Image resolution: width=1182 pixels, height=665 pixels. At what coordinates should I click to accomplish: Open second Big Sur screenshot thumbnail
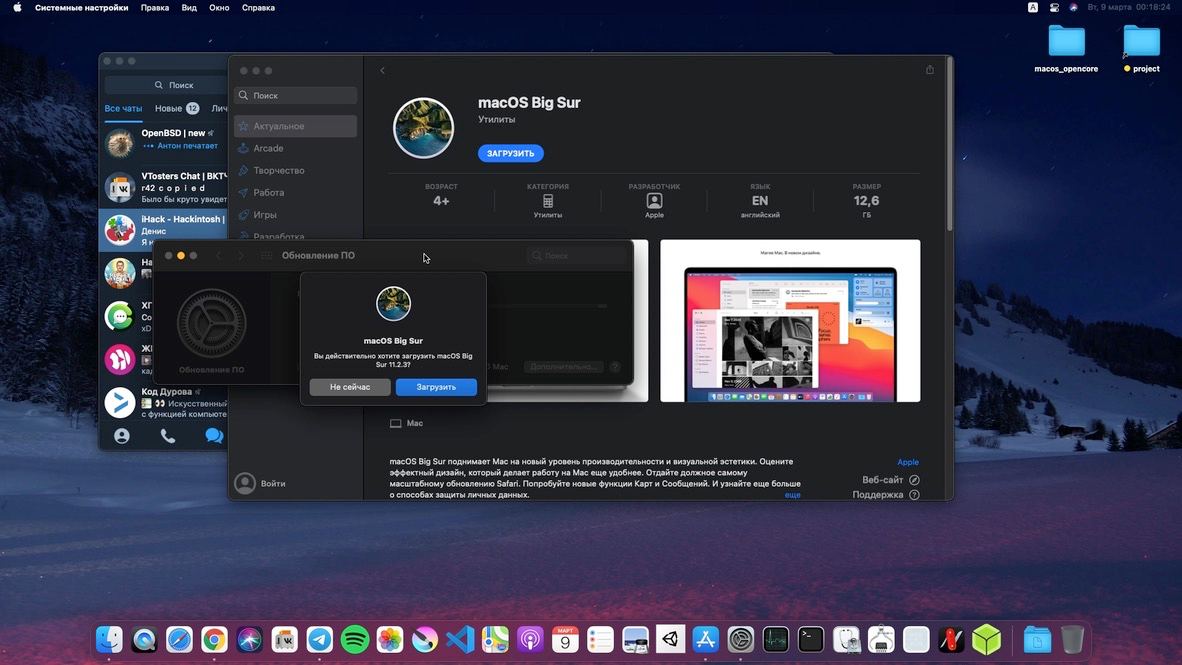[x=790, y=320]
